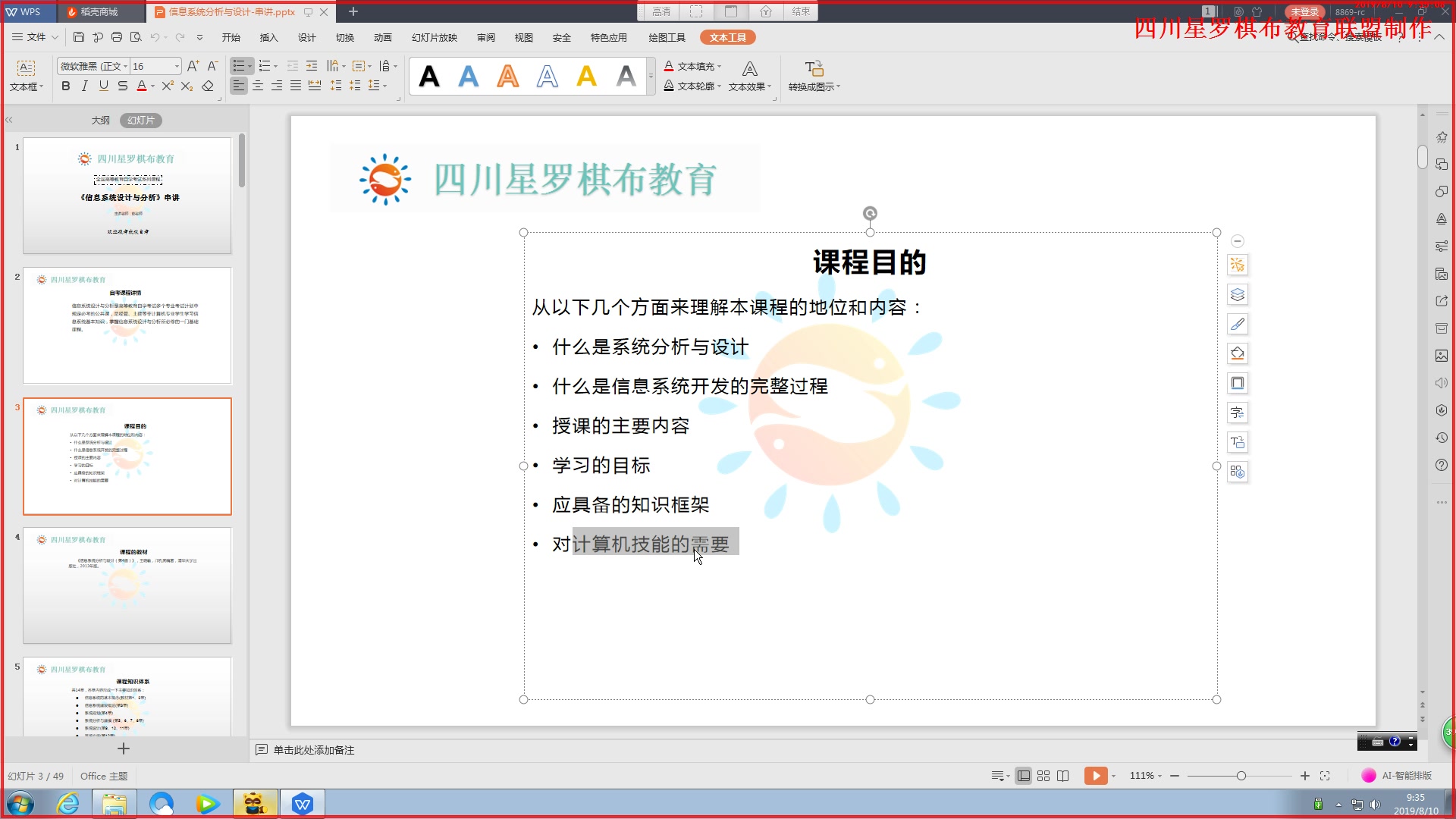Select slide 4 thumbnail

127,585
